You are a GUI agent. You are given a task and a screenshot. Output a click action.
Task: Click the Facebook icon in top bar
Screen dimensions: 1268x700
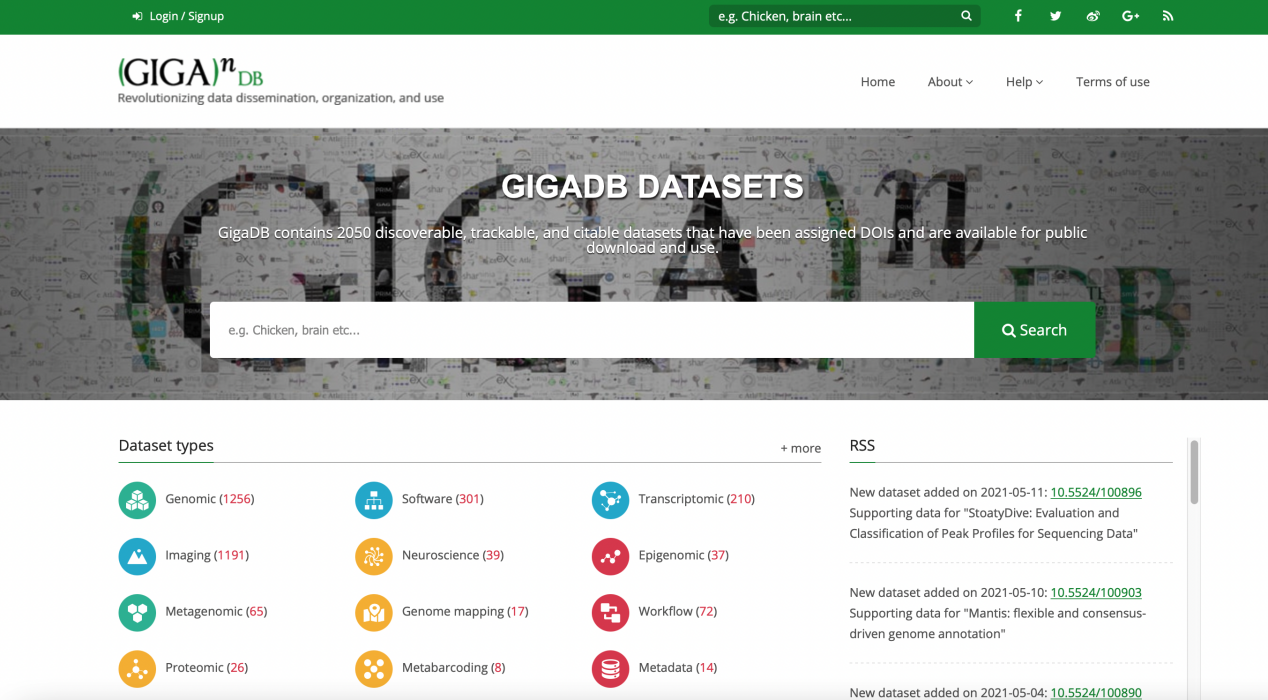coord(1018,16)
